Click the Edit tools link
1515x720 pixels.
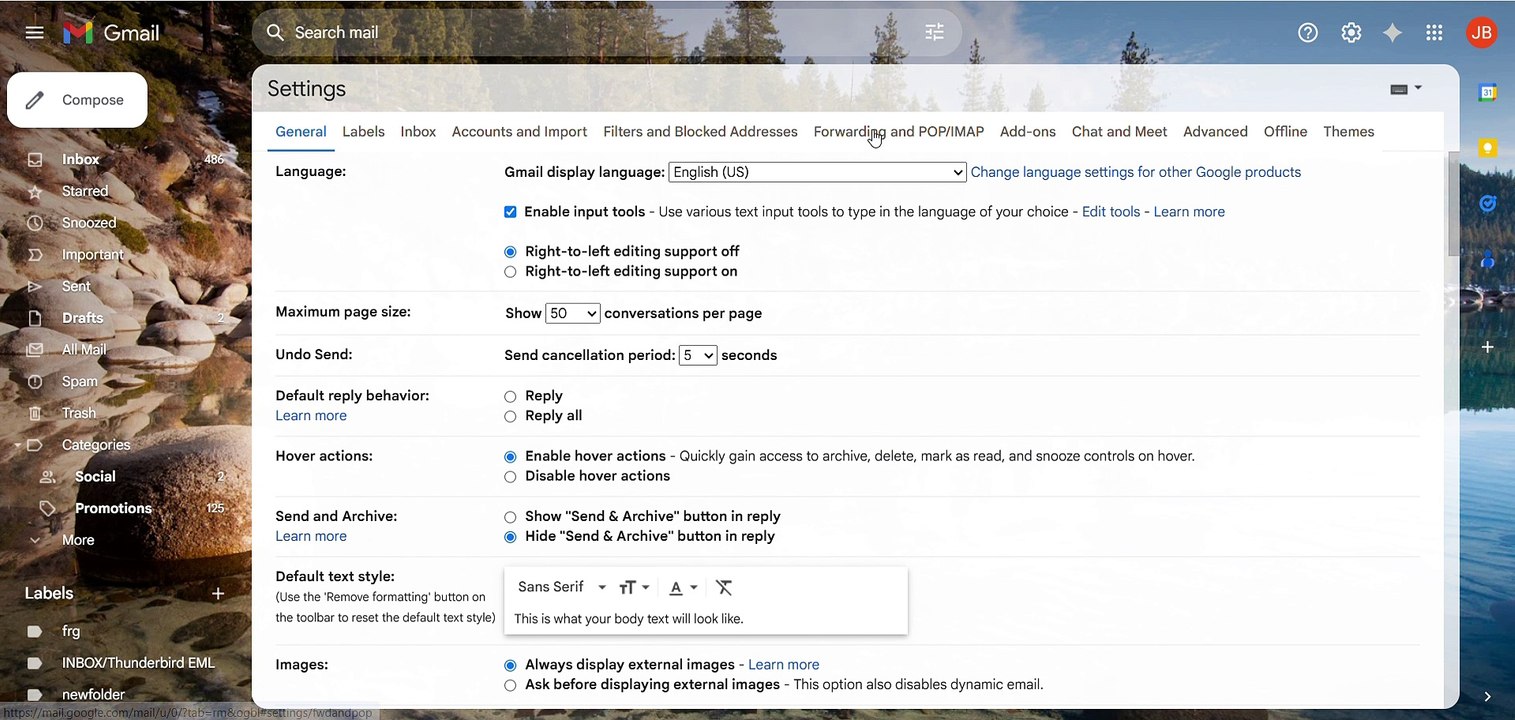tap(1111, 212)
